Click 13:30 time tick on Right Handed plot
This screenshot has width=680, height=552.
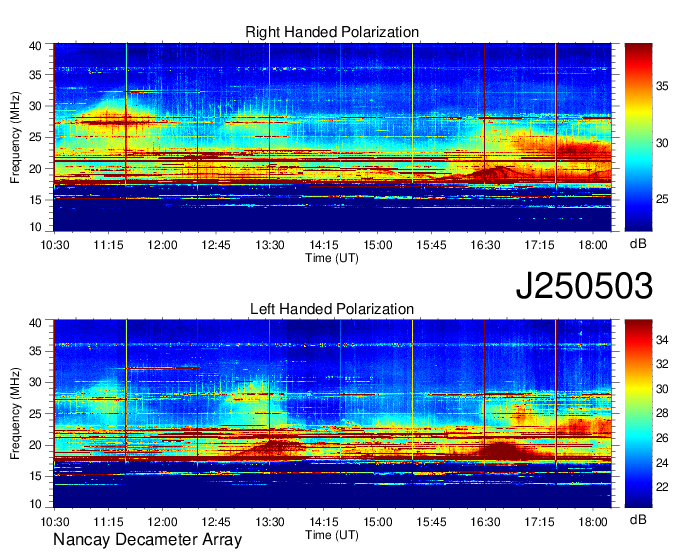[x=270, y=245]
